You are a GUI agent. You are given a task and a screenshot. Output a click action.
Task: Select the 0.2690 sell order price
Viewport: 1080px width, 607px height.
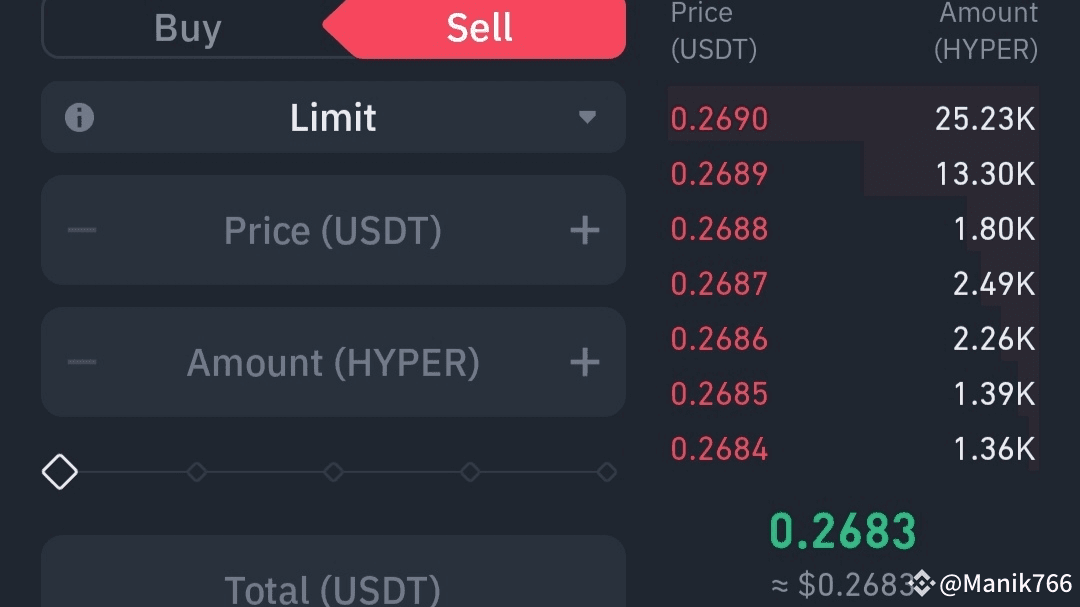tap(719, 119)
